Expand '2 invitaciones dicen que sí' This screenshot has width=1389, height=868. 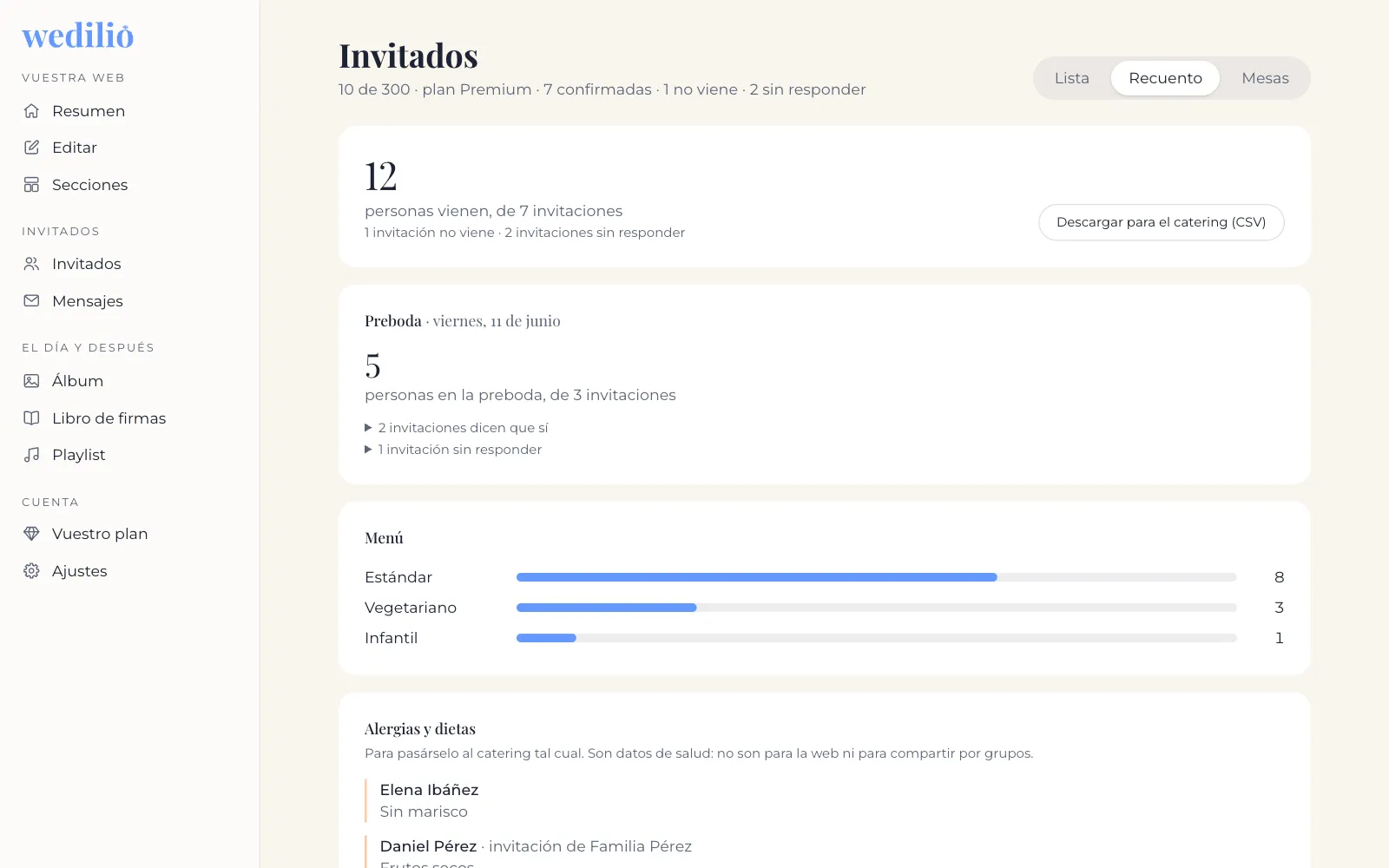(x=457, y=428)
